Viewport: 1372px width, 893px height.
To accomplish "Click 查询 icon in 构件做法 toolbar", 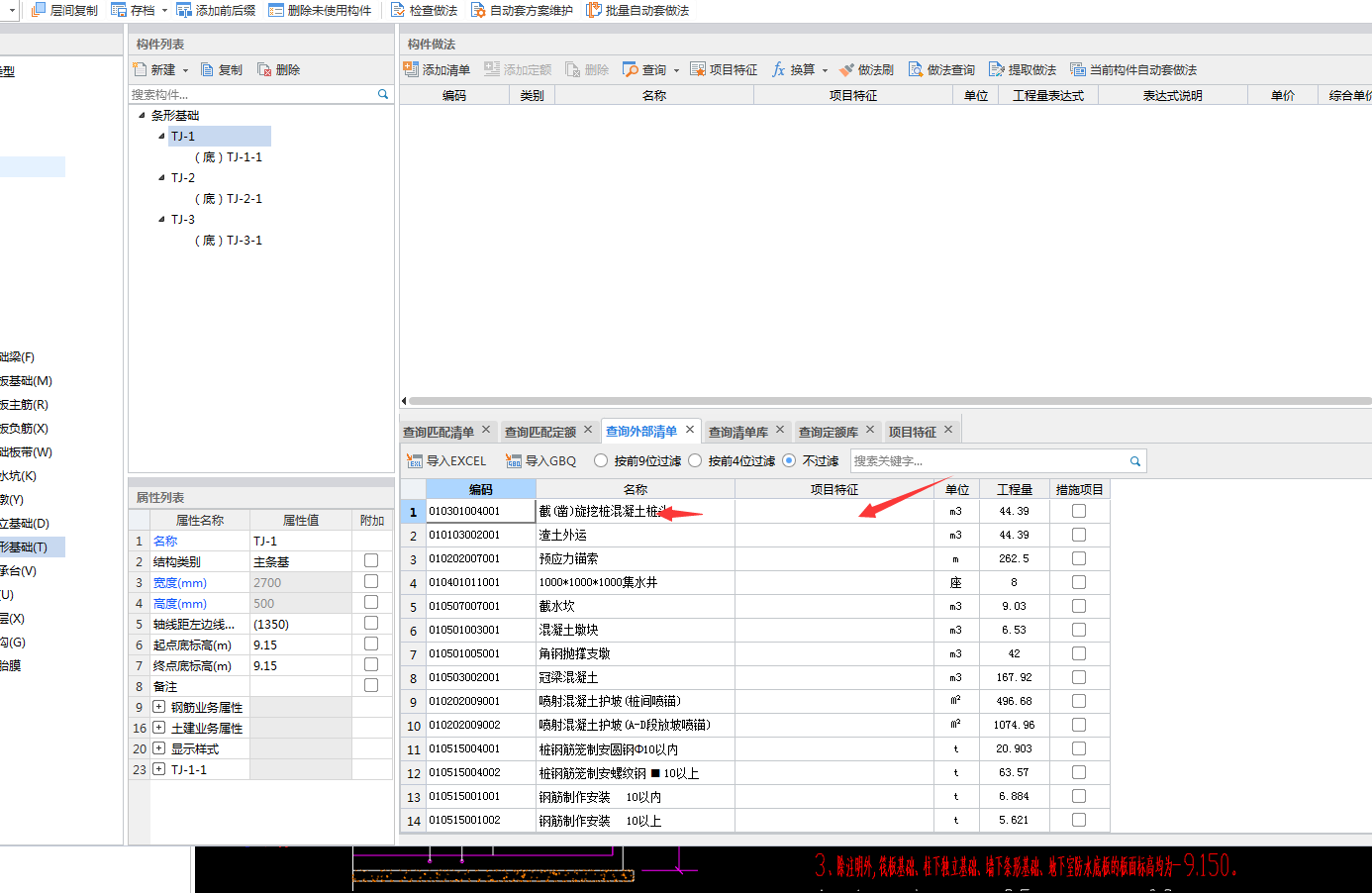I will (631, 69).
